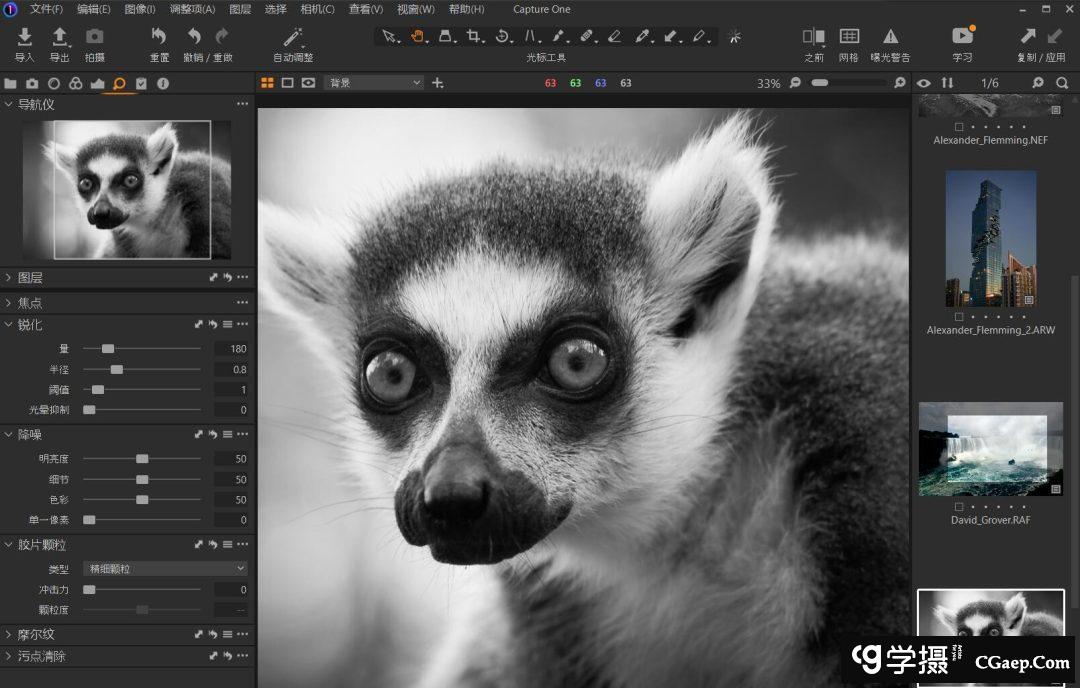Select the Crop cursor tool
This screenshot has height=688, width=1080.
click(474, 37)
